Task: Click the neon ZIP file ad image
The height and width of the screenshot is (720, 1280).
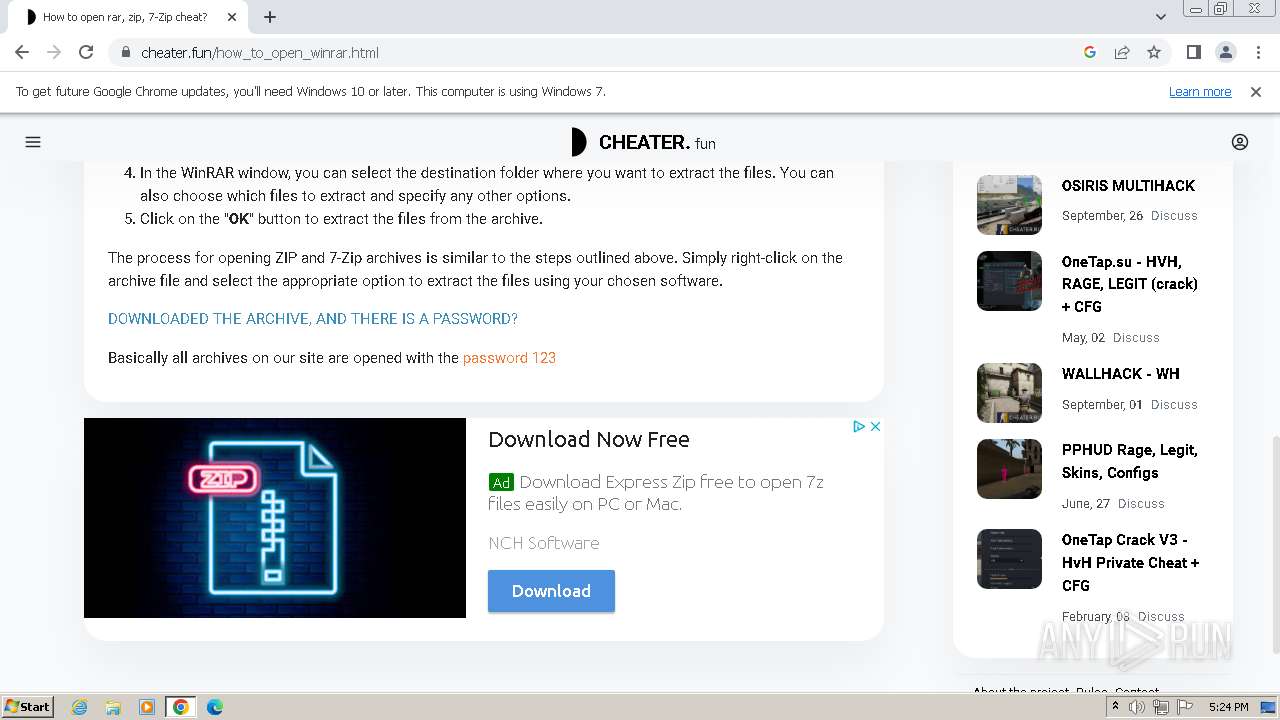Action: tap(275, 518)
